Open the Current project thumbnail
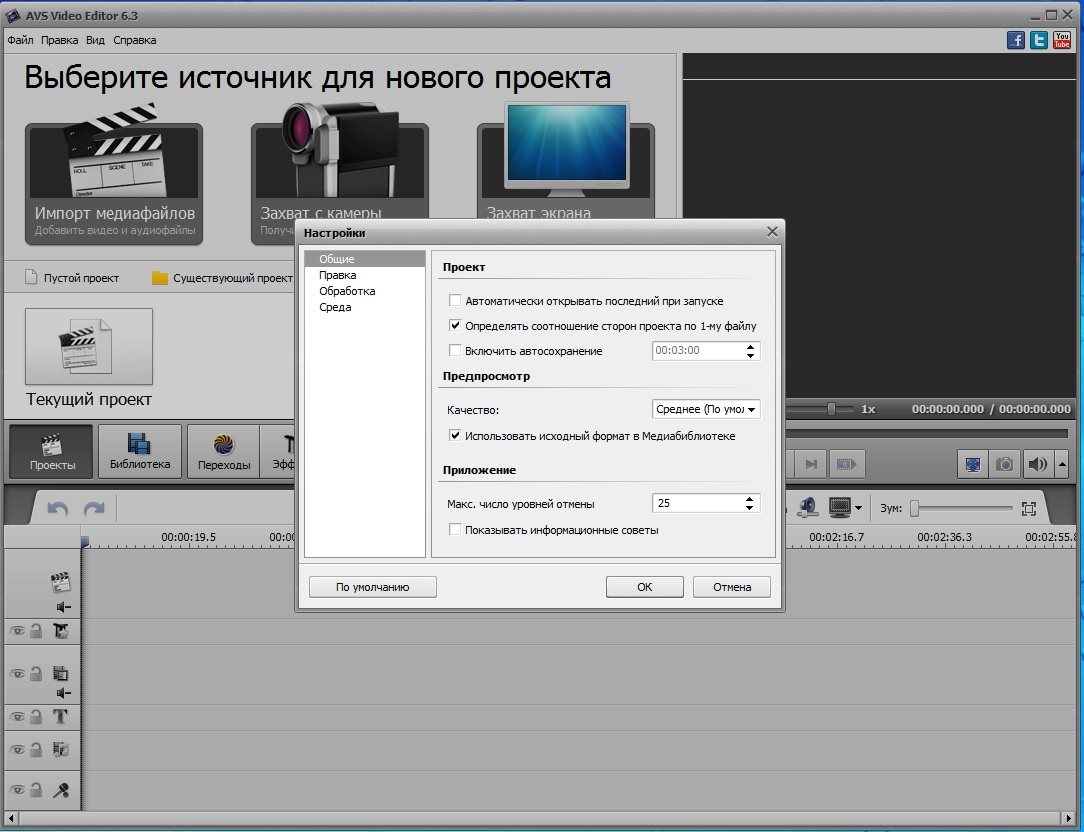Screen dimensions: 1084x832 pos(88,346)
